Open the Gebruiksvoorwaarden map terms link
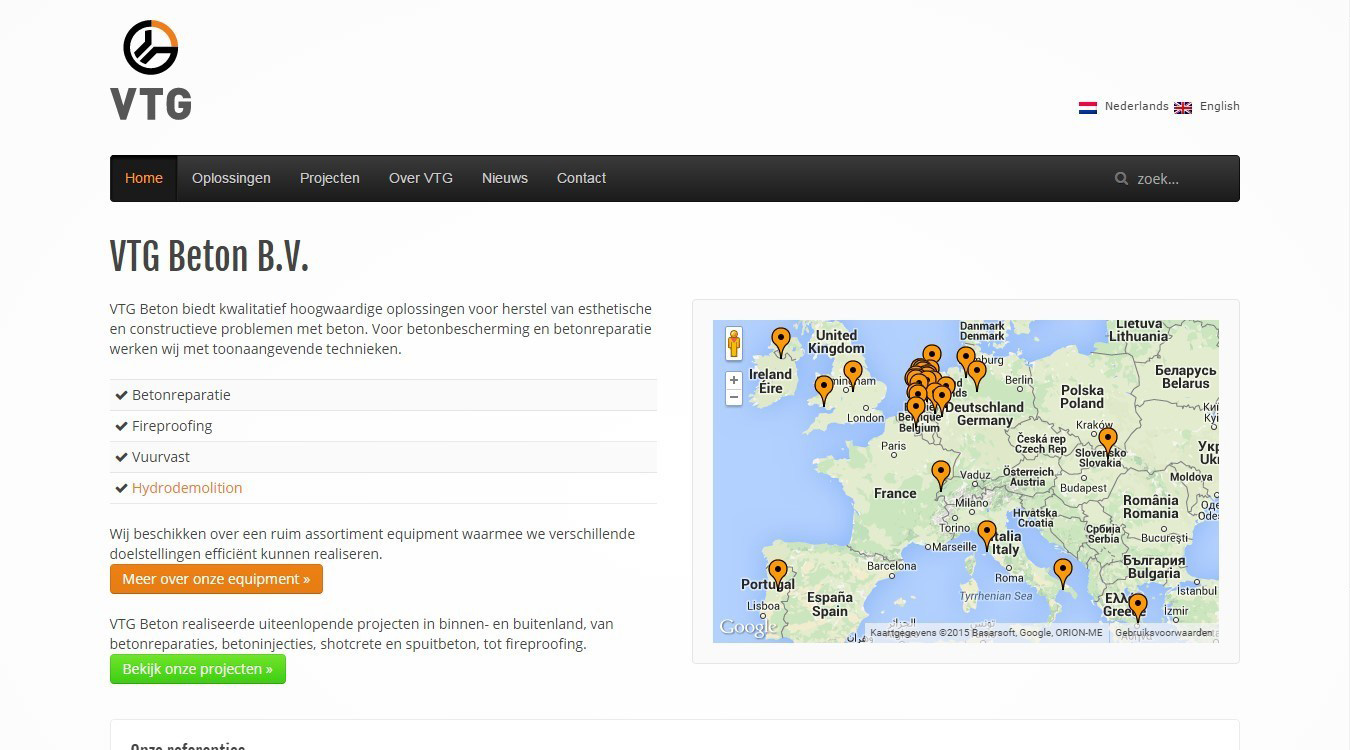Image resolution: width=1350 pixels, height=750 pixels. pyautogui.click(x=1163, y=633)
